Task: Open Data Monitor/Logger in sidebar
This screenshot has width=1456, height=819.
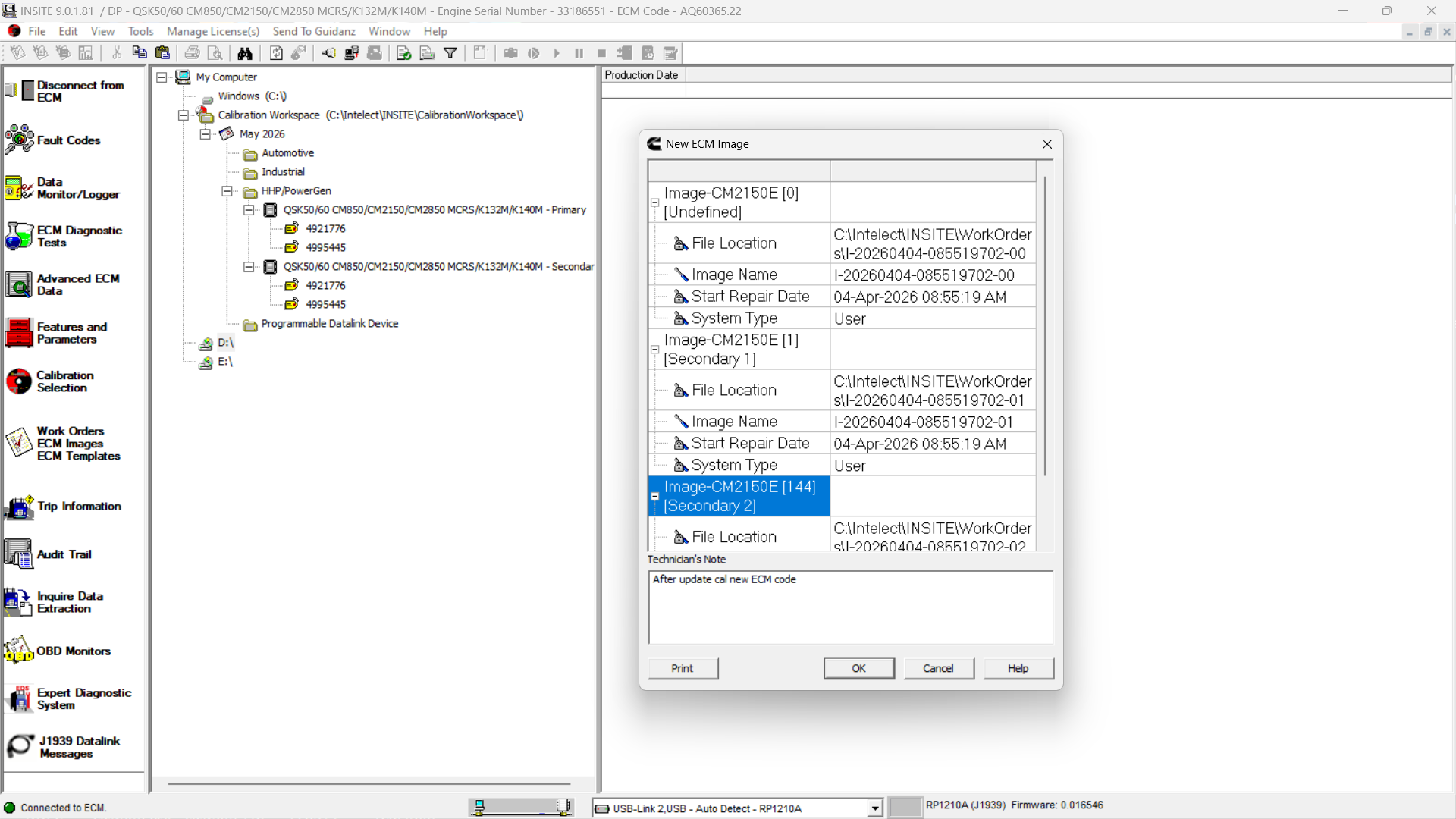Action: 62,188
